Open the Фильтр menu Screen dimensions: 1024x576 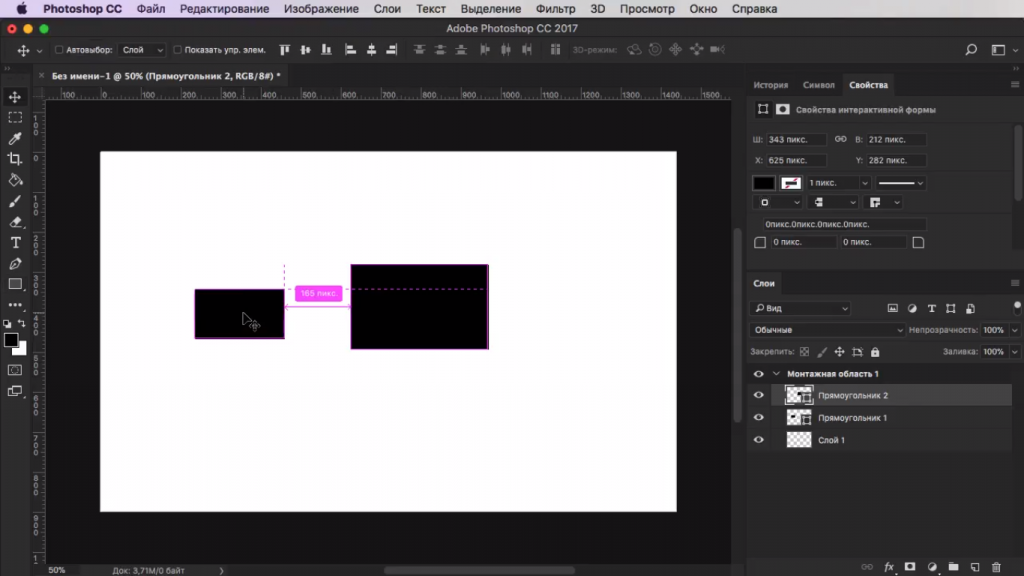coord(555,9)
